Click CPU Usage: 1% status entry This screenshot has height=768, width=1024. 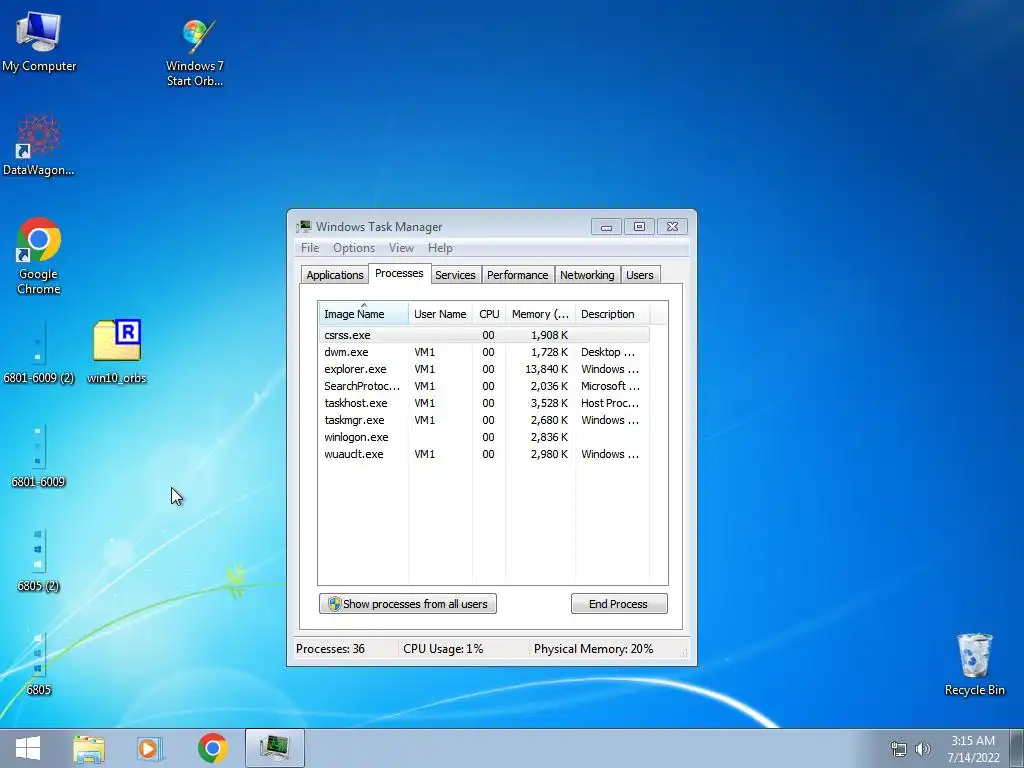point(443,648)
